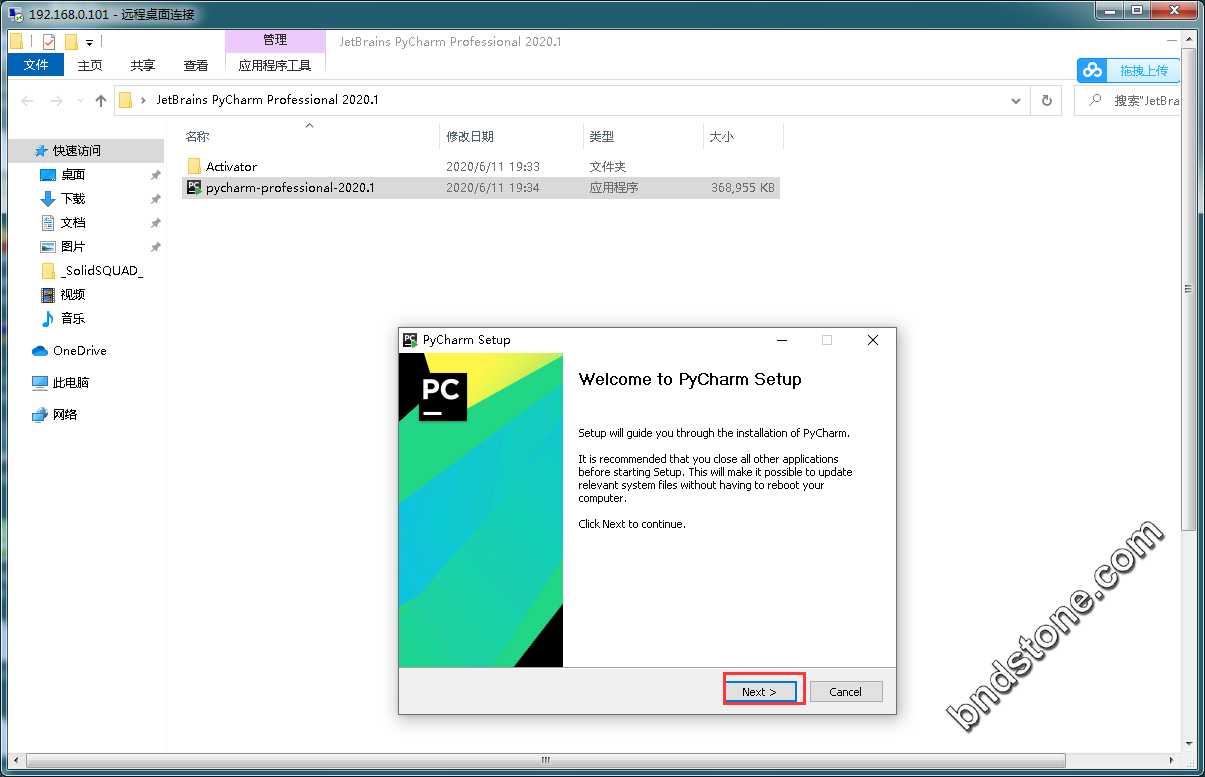Click Next in PyCharm Setup
This screenshot has height=777, width=1205.
point(760,691)
